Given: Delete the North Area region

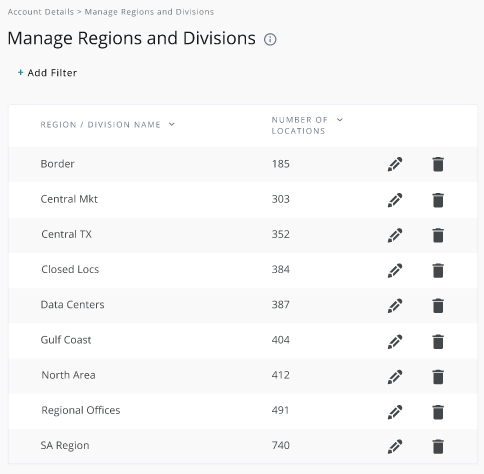Looking at the screenshot, I should pos(438,377).
